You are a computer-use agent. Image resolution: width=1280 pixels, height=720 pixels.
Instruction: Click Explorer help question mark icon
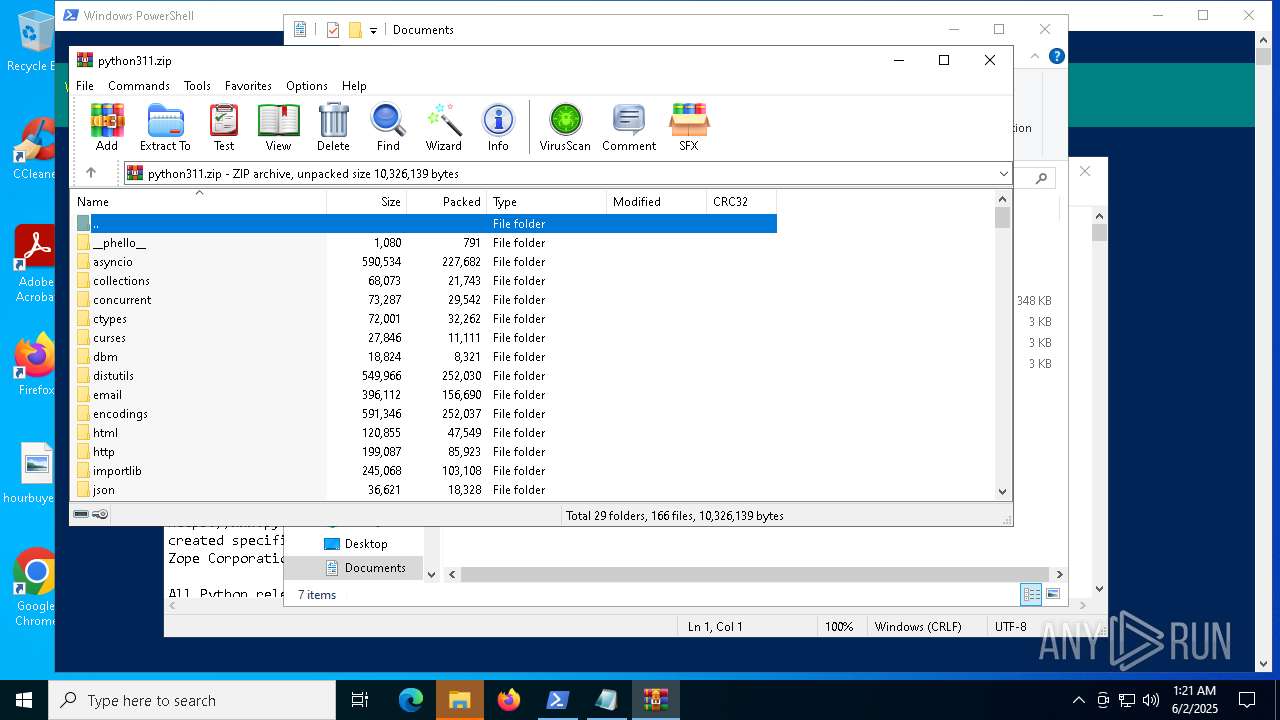click(x=1056, y=56)
